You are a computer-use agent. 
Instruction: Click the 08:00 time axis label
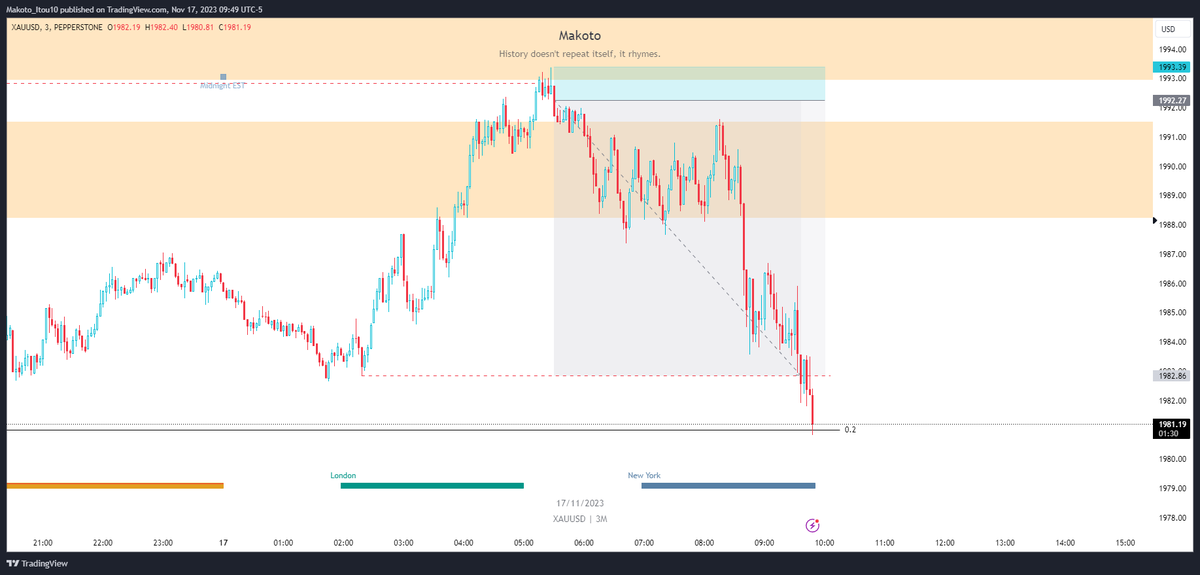pyautogui.click(x=704, y=543)
